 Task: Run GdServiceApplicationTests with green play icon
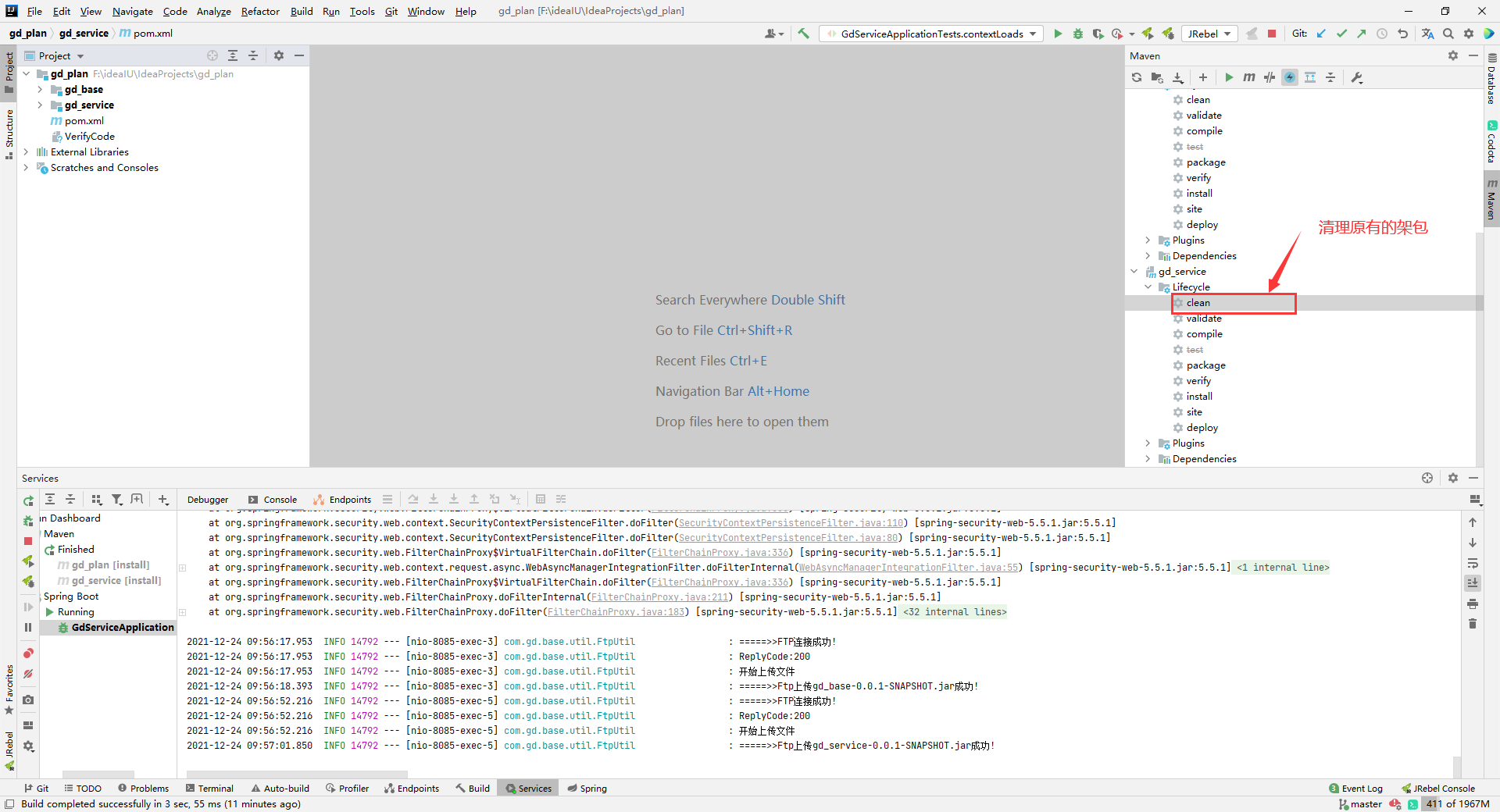coord(1058,34)
